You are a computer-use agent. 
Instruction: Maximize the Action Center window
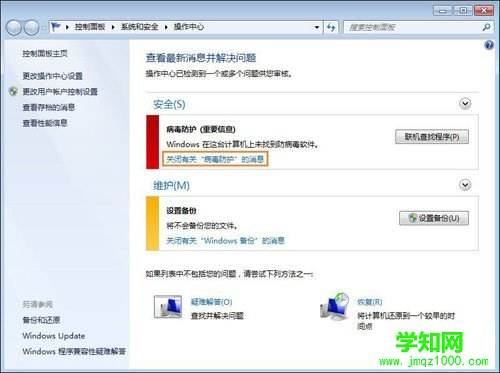[x=463, y=11]
